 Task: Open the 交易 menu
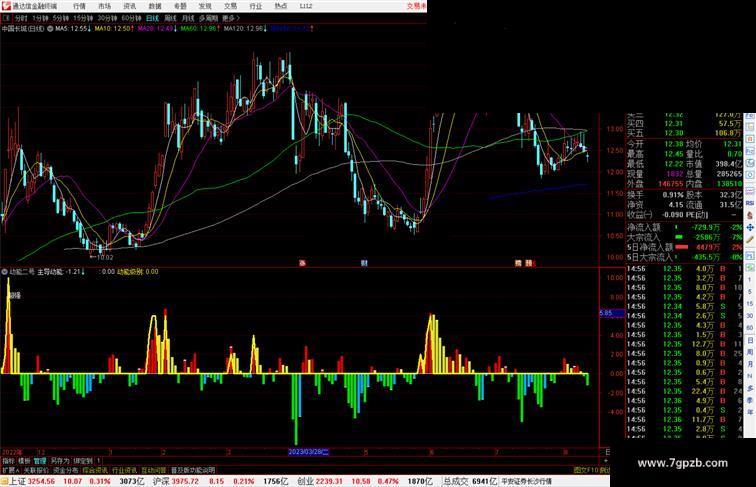click(x=230, y=6)
